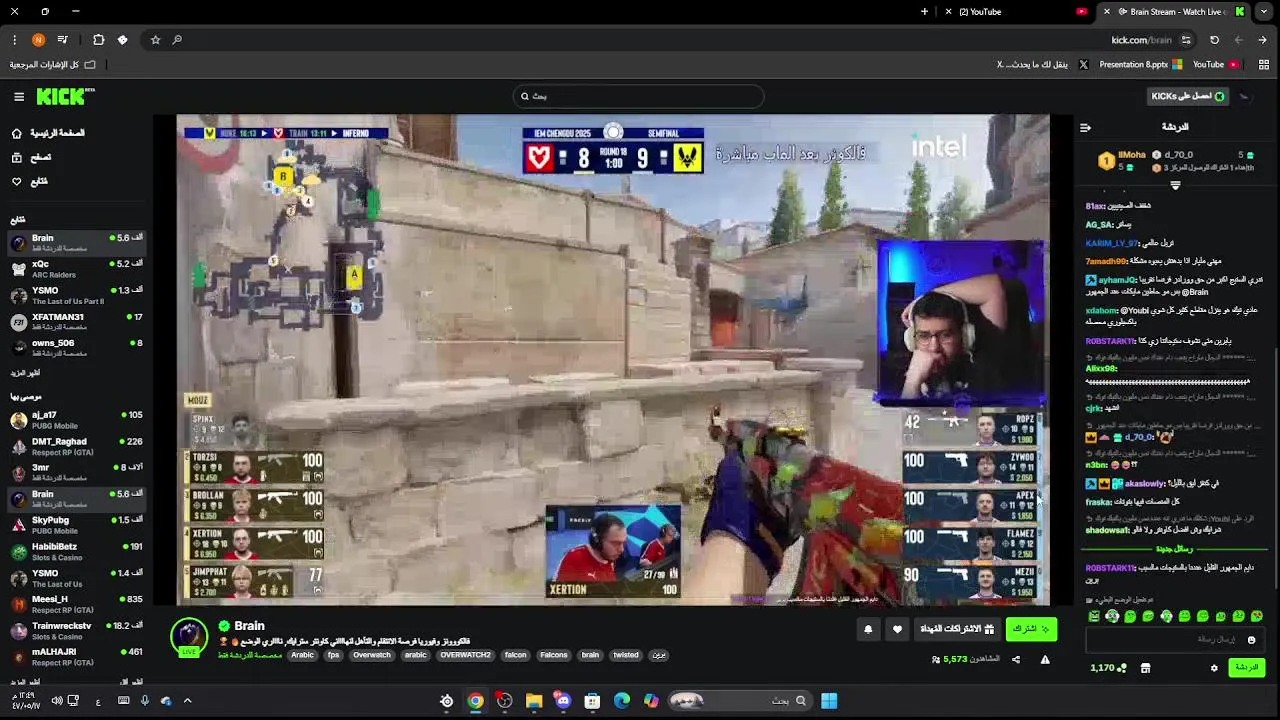
Task: Toggle follow with the heart button
Action: pyautogui.click(x=897, y=629)
